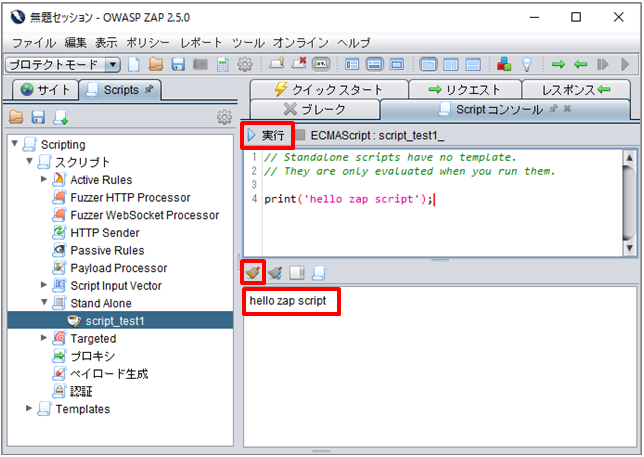This screenshot has width=644, height=457.
Task: Click the Persist Session floppy icon in main toolbar
Action: [178, 64]
